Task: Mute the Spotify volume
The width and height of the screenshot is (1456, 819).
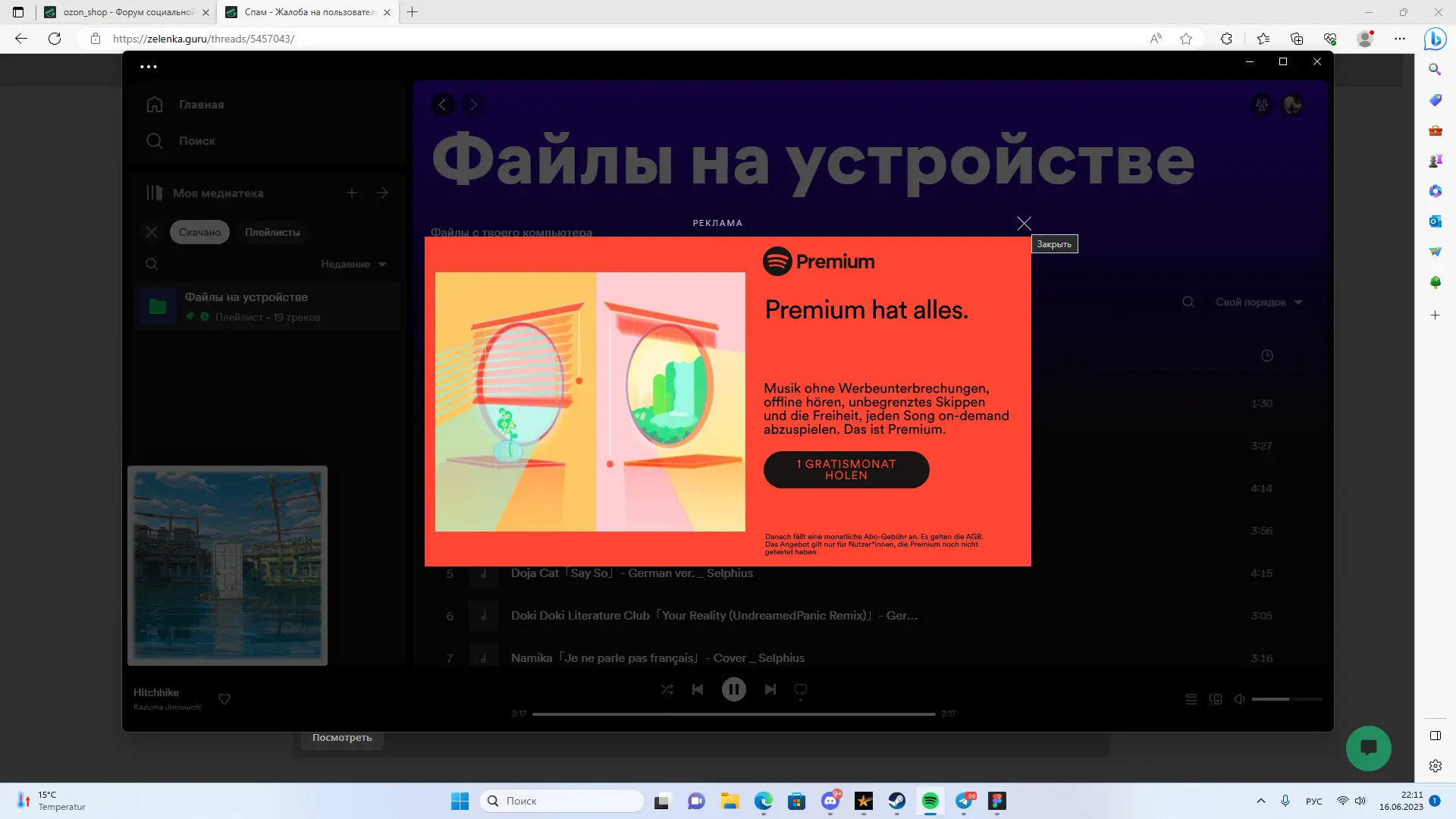Action: [x=1239, y=699]
